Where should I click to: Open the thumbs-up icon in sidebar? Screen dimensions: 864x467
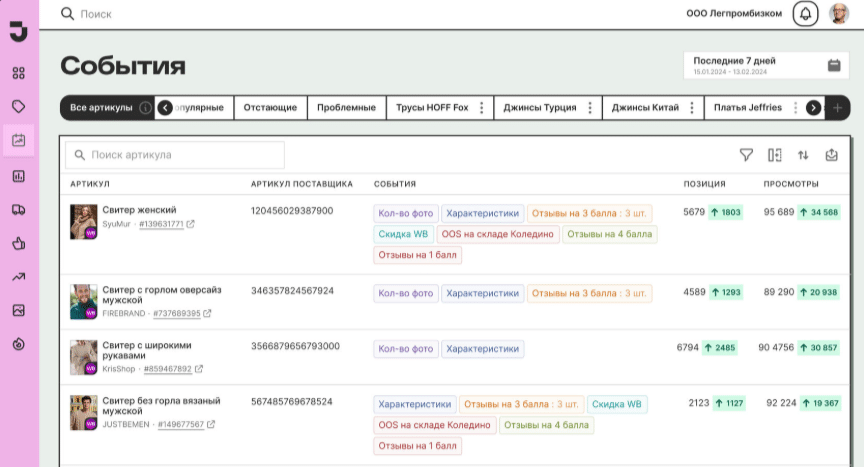click(x=19, y=243)
